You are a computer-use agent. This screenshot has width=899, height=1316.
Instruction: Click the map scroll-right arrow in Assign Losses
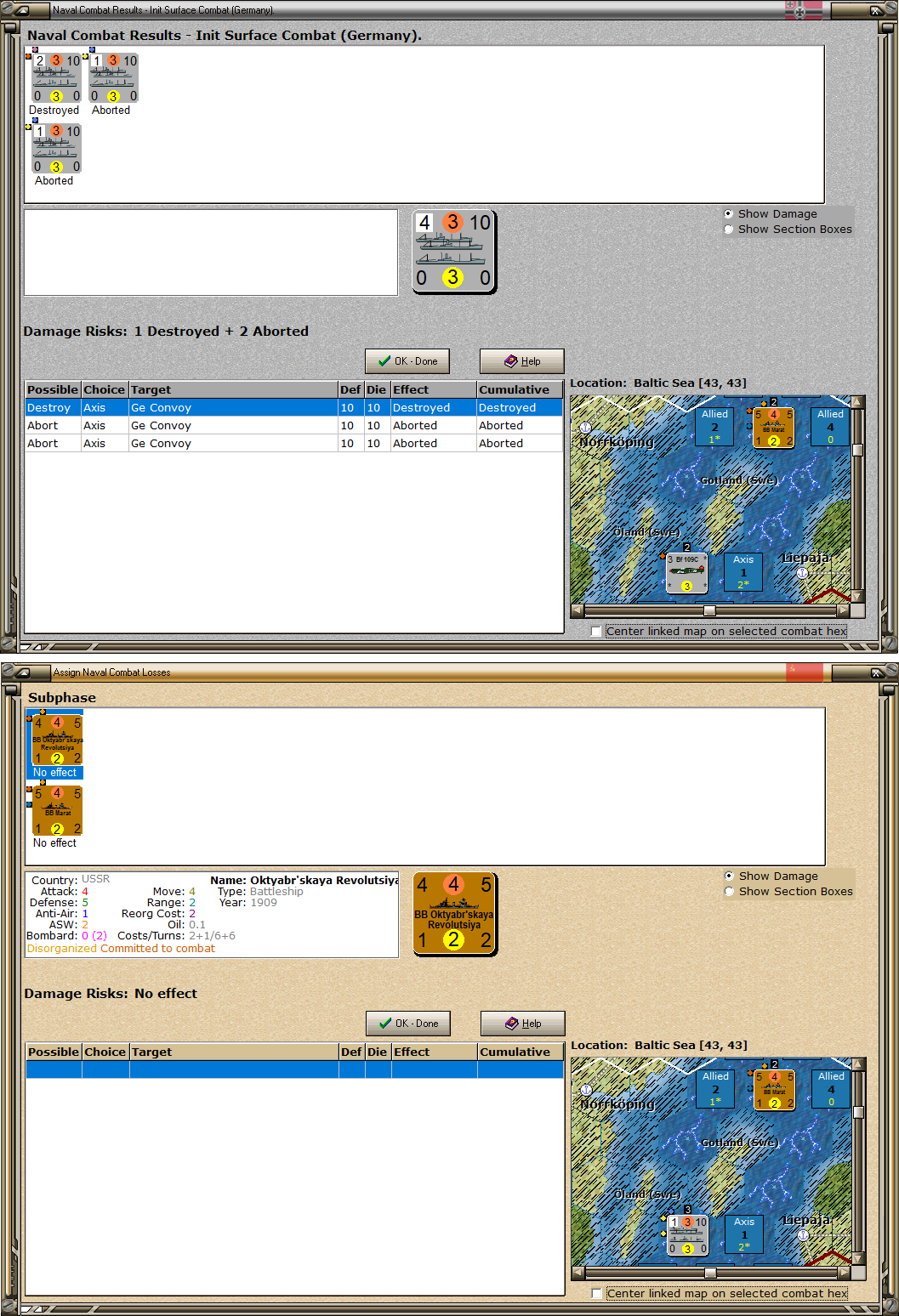[x=845, y=1273]
